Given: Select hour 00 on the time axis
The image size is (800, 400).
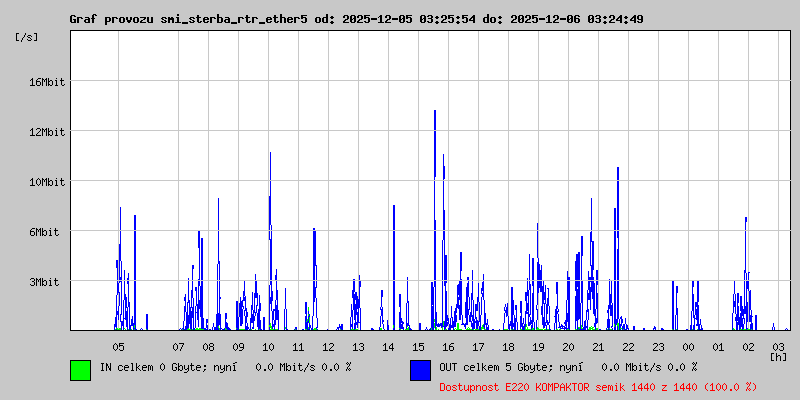Looking at the screenshot, I should click(x=688, y=346).
